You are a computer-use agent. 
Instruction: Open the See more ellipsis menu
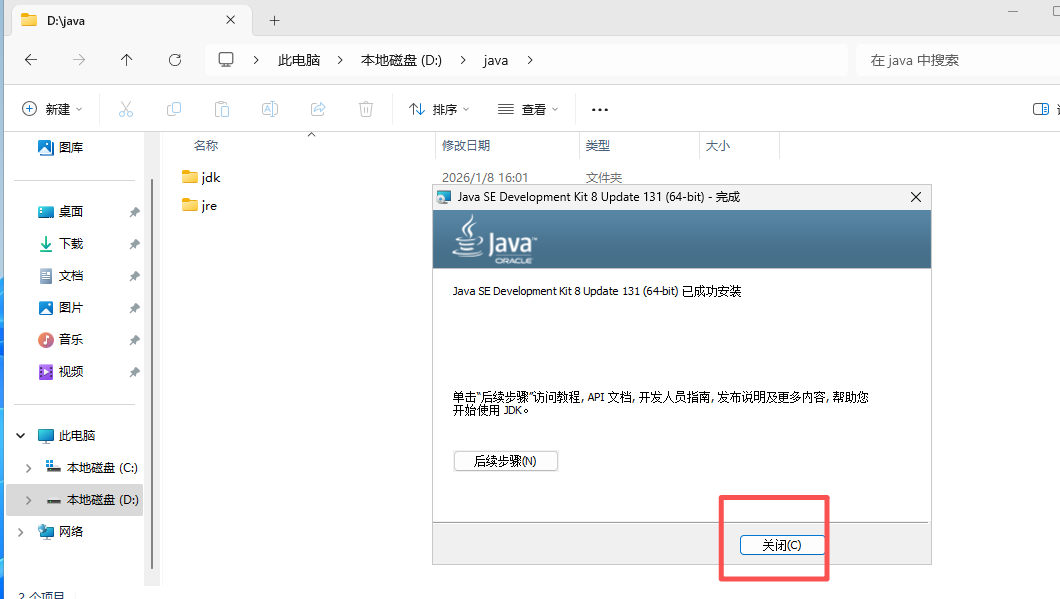click(600, 109)
